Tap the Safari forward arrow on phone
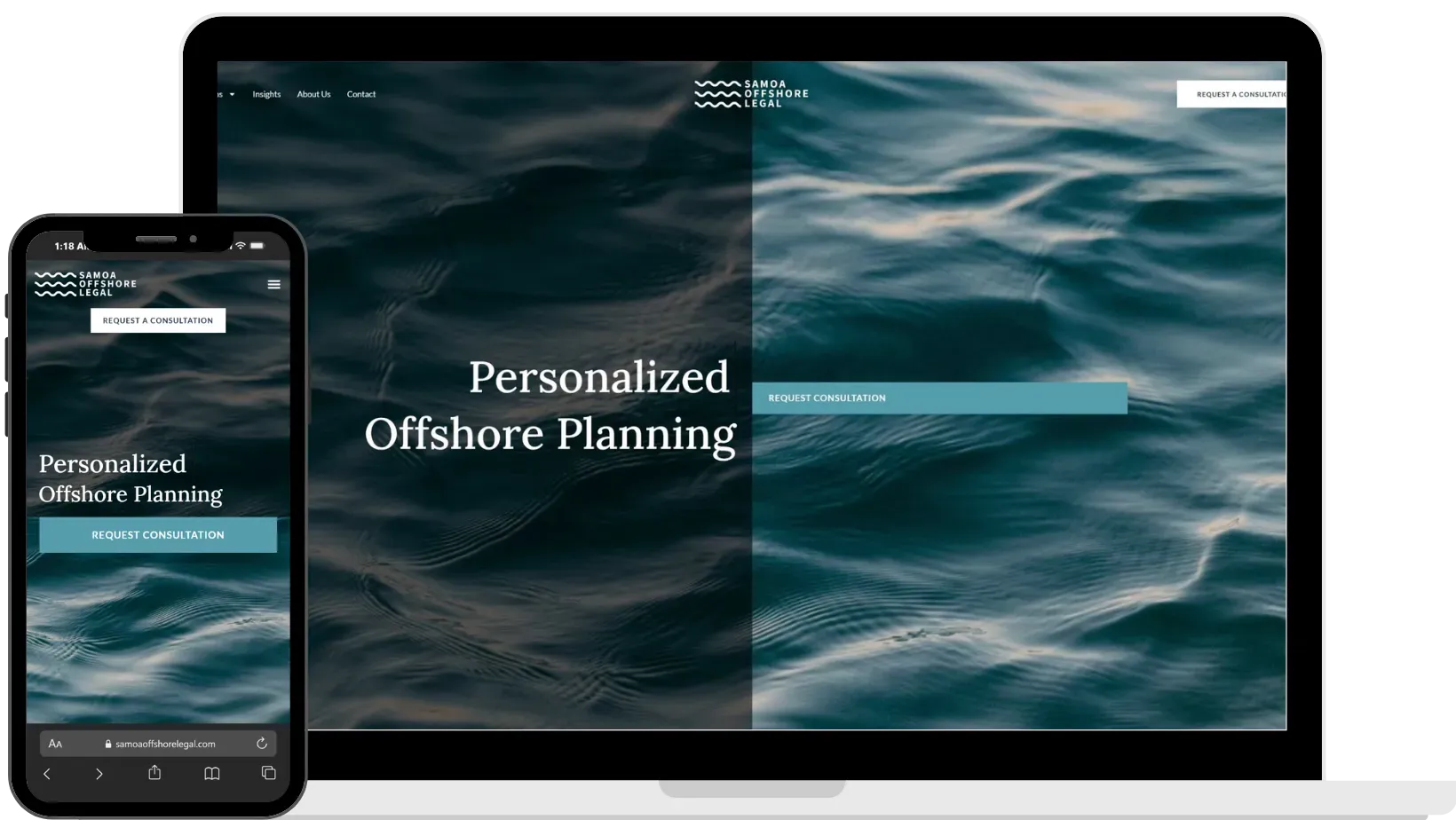This screenshot has height=820, width=1456. [99, 774]
